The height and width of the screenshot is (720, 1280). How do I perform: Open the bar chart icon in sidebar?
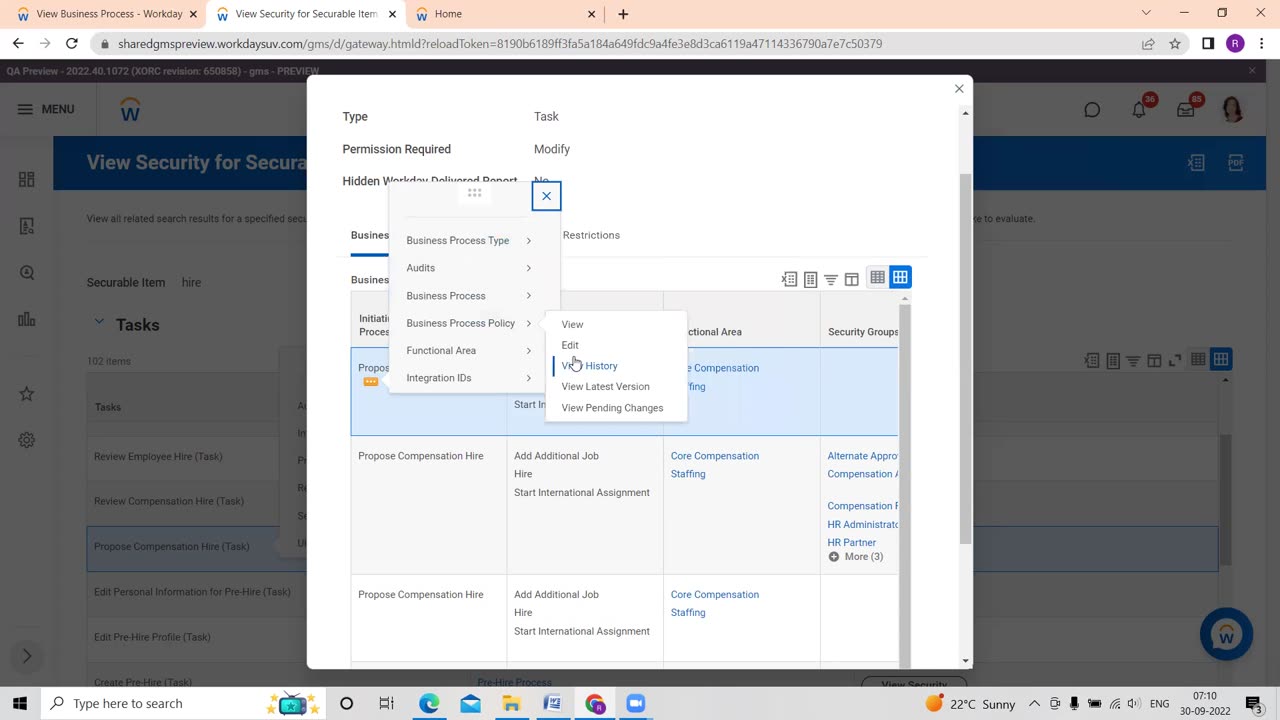click(x=27, y=320)
